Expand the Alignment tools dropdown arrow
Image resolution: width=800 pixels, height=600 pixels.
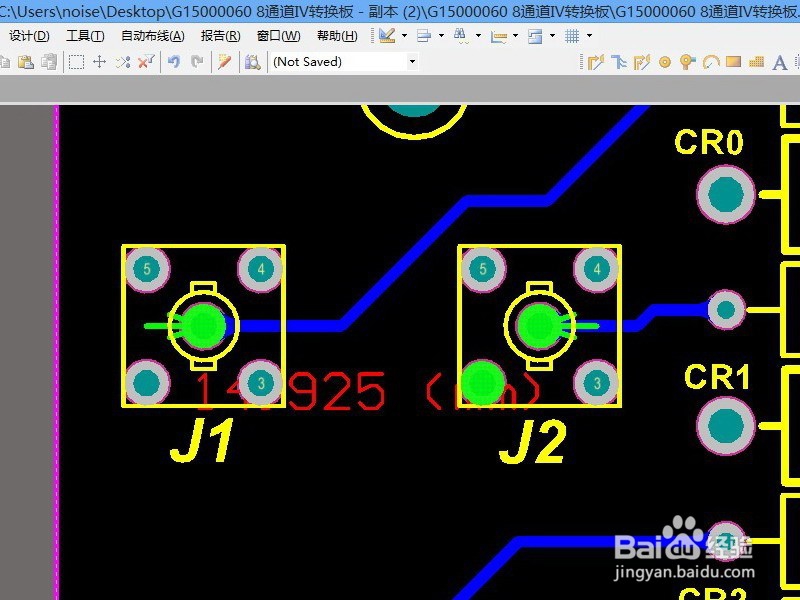pos(441,36)
